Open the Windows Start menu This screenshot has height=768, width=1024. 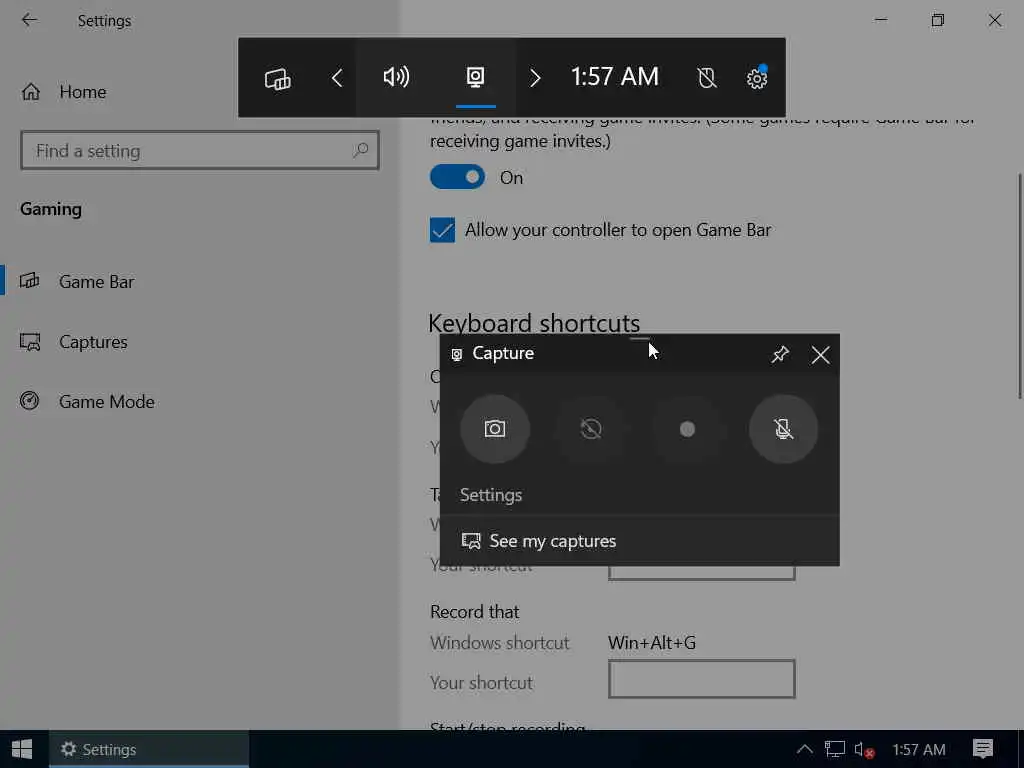22,749
